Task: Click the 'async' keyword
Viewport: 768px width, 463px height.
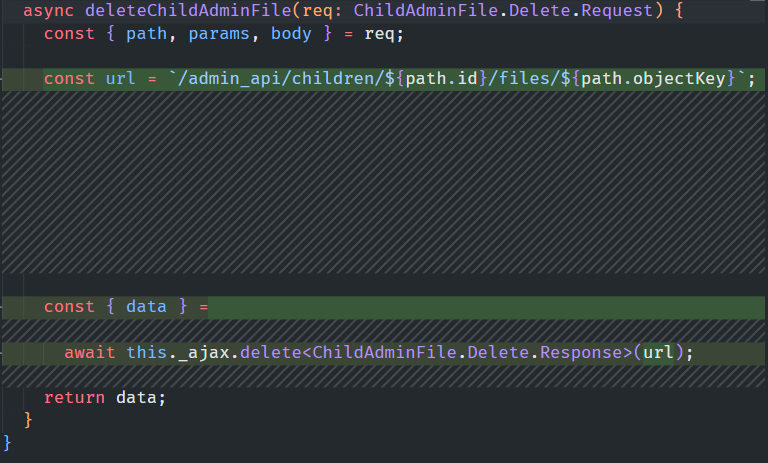Action: (x=48, y=11)
